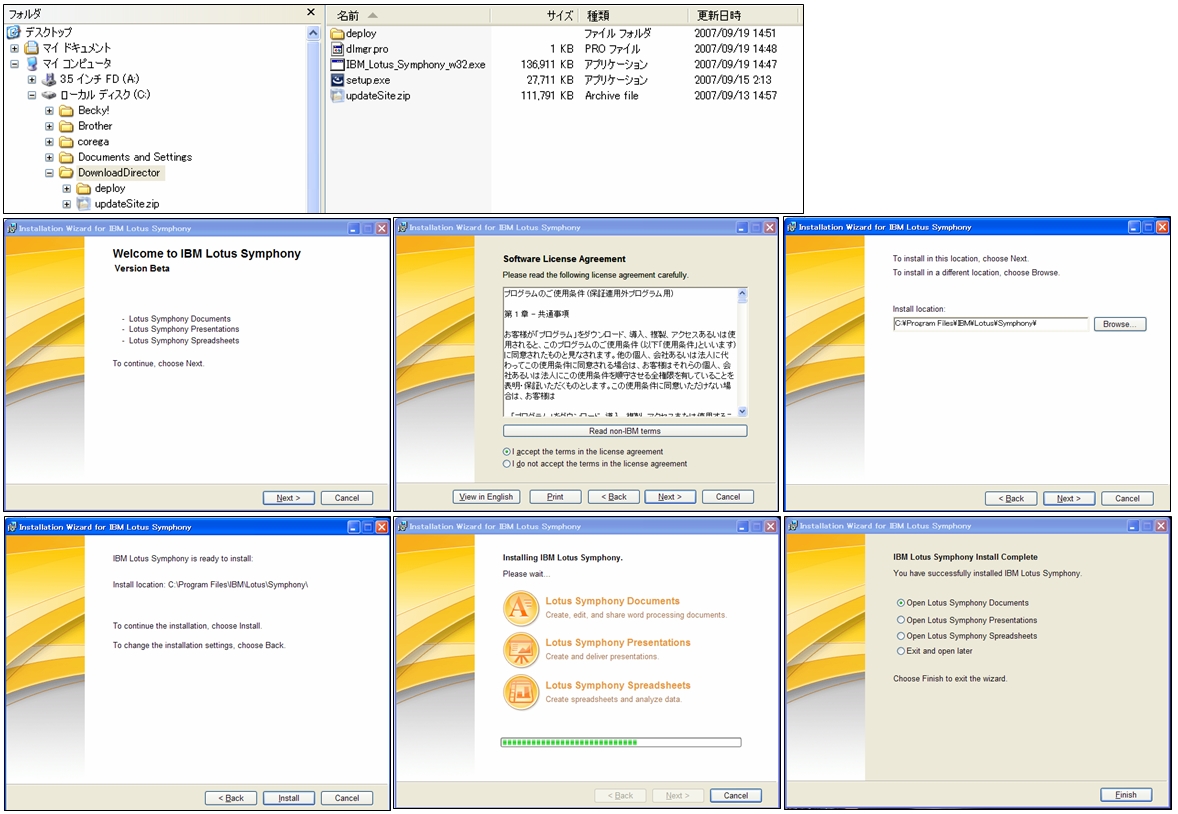Image resolution: width=1178 pixels, height=814 pixels.
Task: Choose "Open Lotus Symphony Spreadsheets" radio option
Action: tap(900, 636)
